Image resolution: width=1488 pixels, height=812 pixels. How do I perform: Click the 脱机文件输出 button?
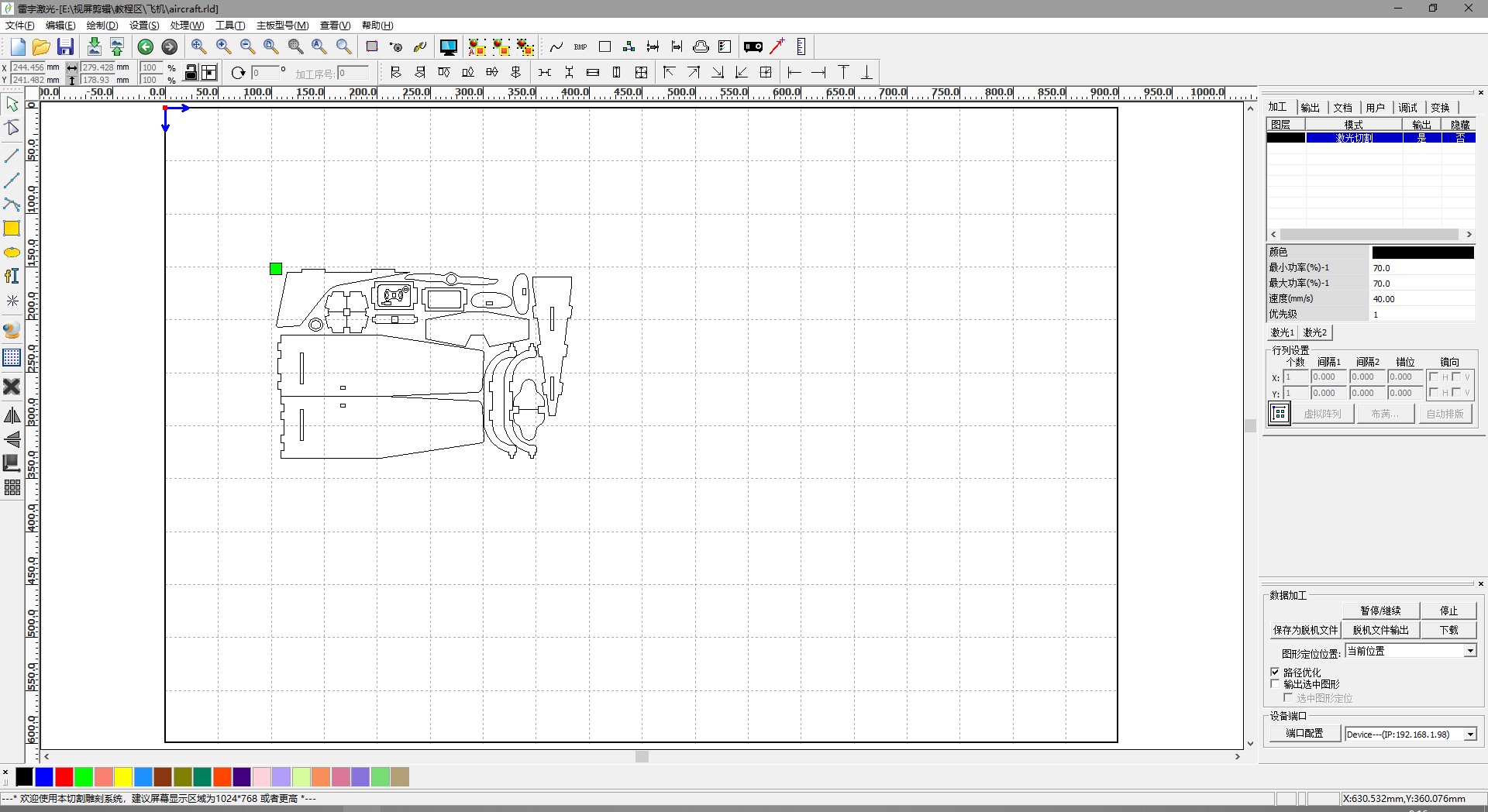coord(1381,630)
